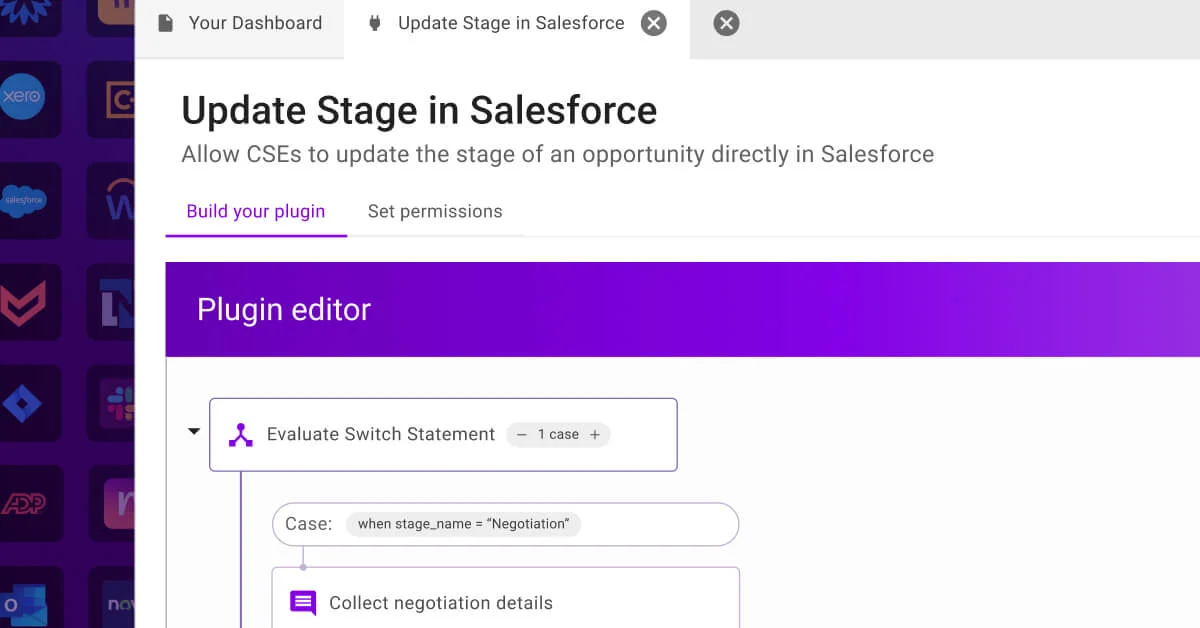Open the Set permissions tab
This screenshot has height=628, width=1200.
click(x=435, y=211)
